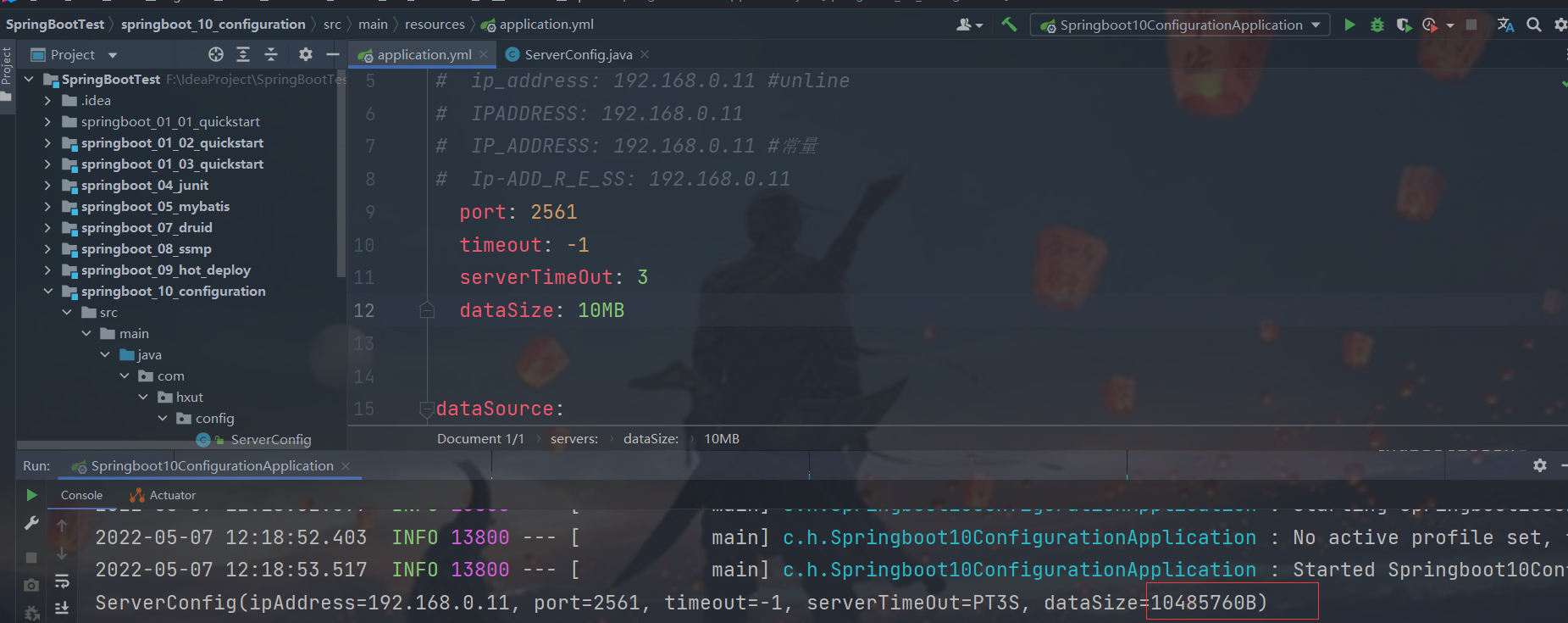
Task: Expand all nodes in Project panel
Action: [243, 54]
